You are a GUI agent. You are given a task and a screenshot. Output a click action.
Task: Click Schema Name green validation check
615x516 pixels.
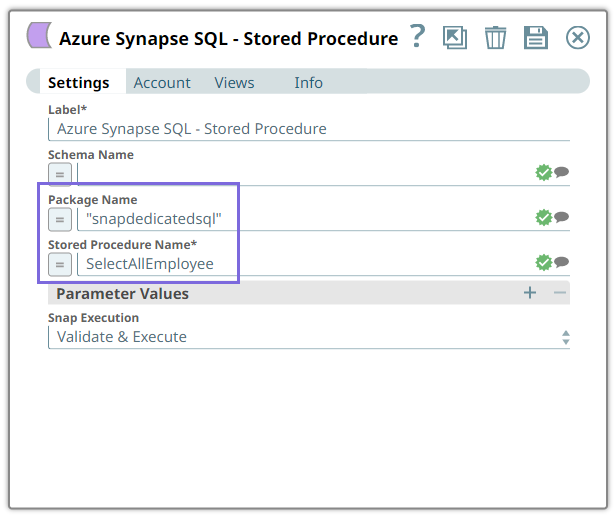click(x=544, y=173)
